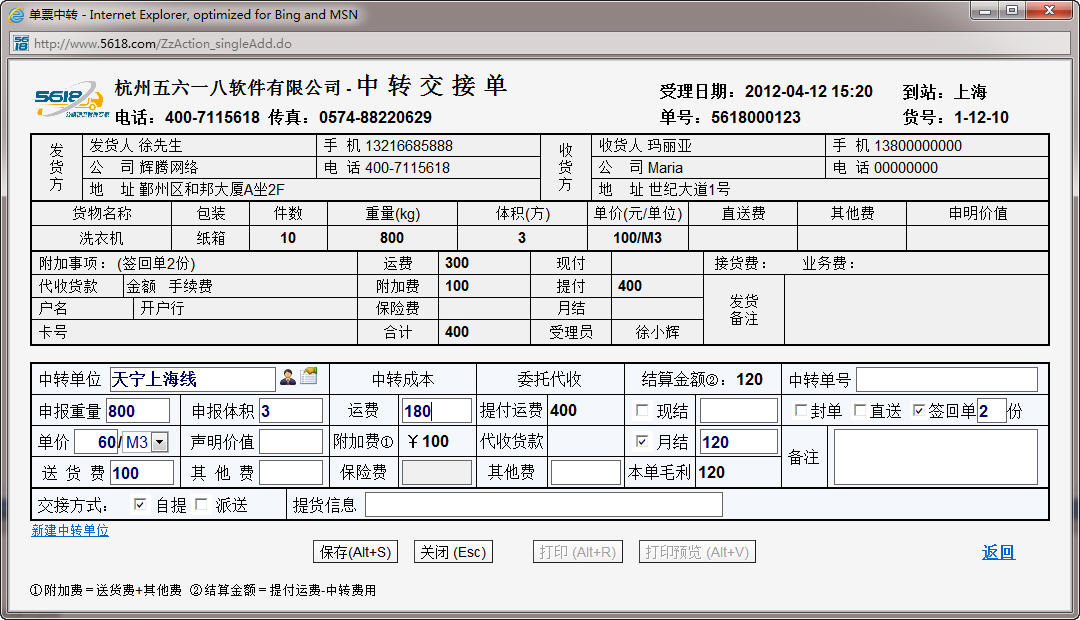Enable the 现结 checkbox
Viewport: 1080px width, 620px height.
(x=642, y=410)
